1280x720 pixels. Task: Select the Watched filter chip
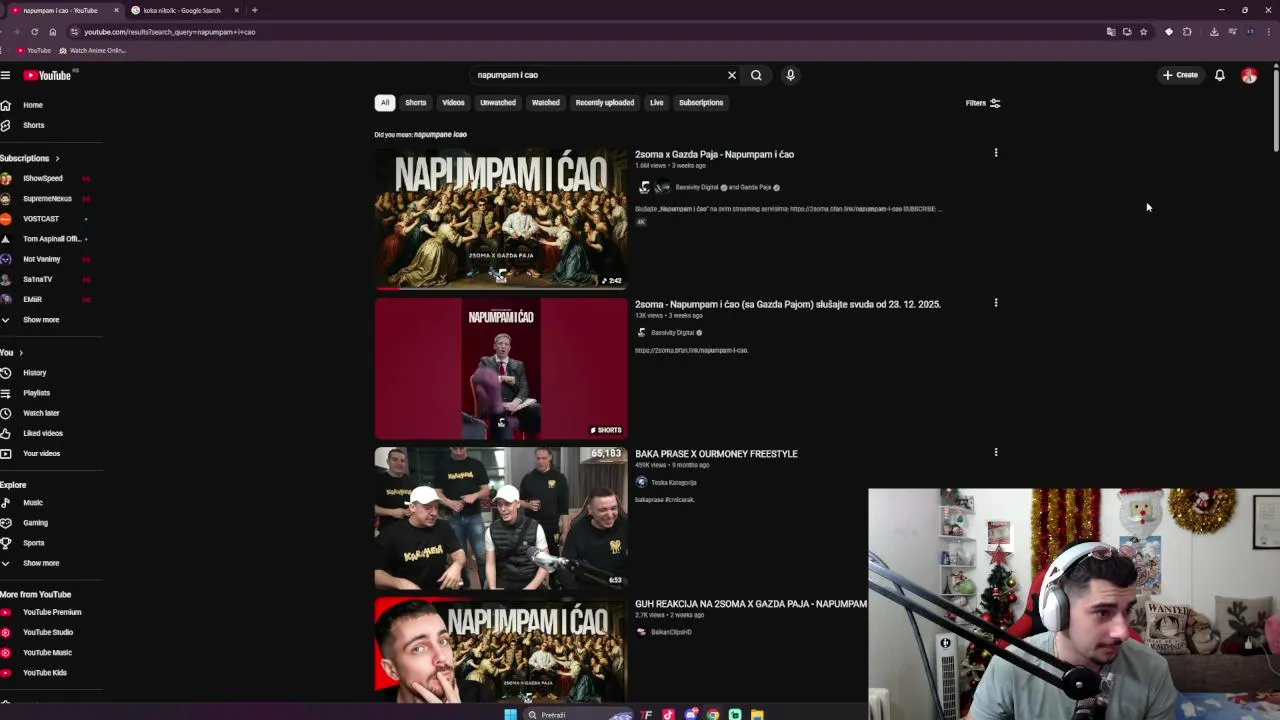point(546,102)
